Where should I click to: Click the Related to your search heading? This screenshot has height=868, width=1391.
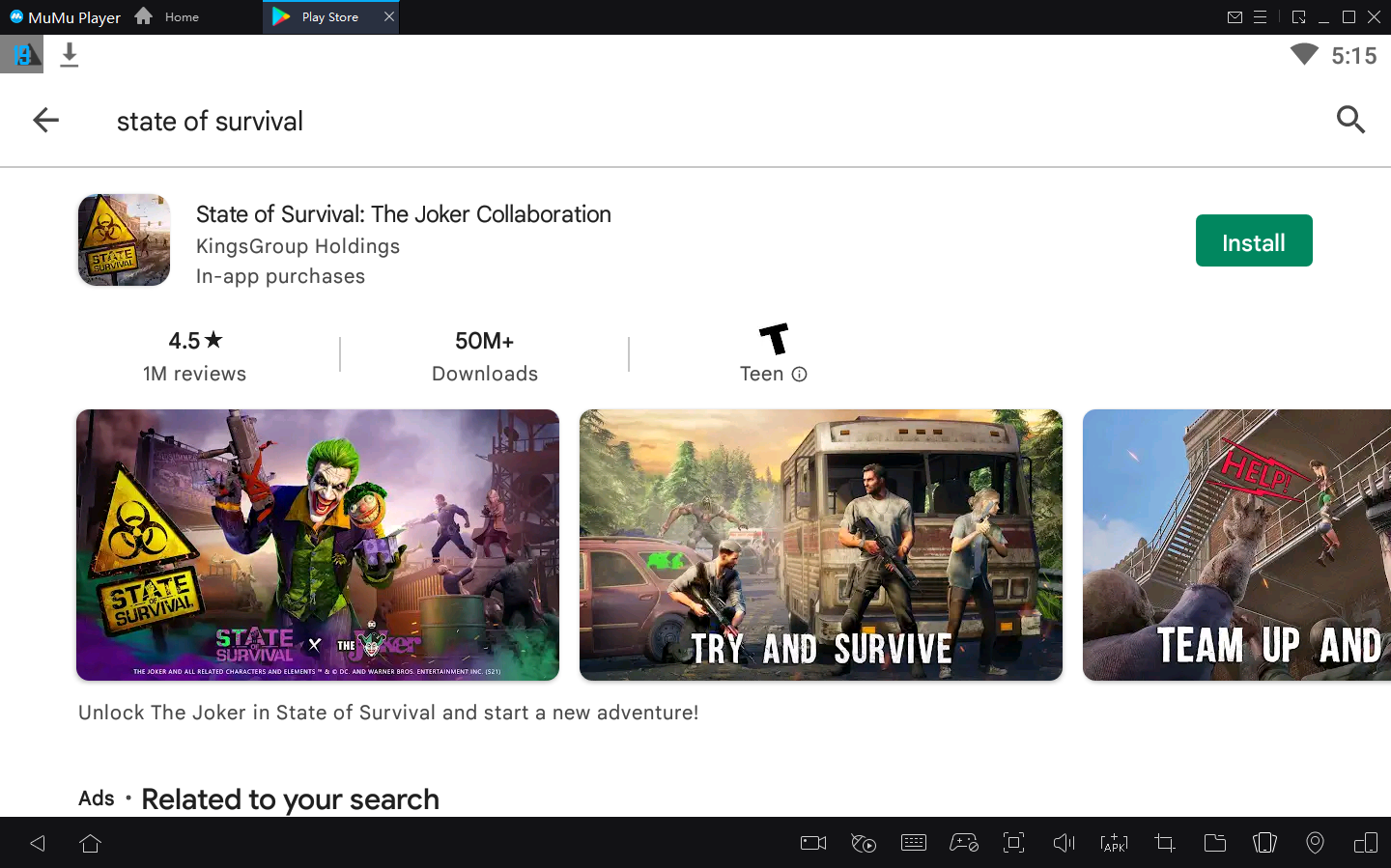click(x=290, y=799)
